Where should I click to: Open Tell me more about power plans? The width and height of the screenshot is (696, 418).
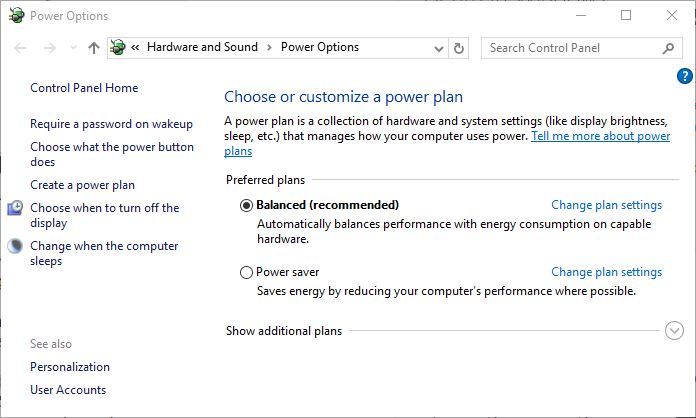click(x=600, y=136)
